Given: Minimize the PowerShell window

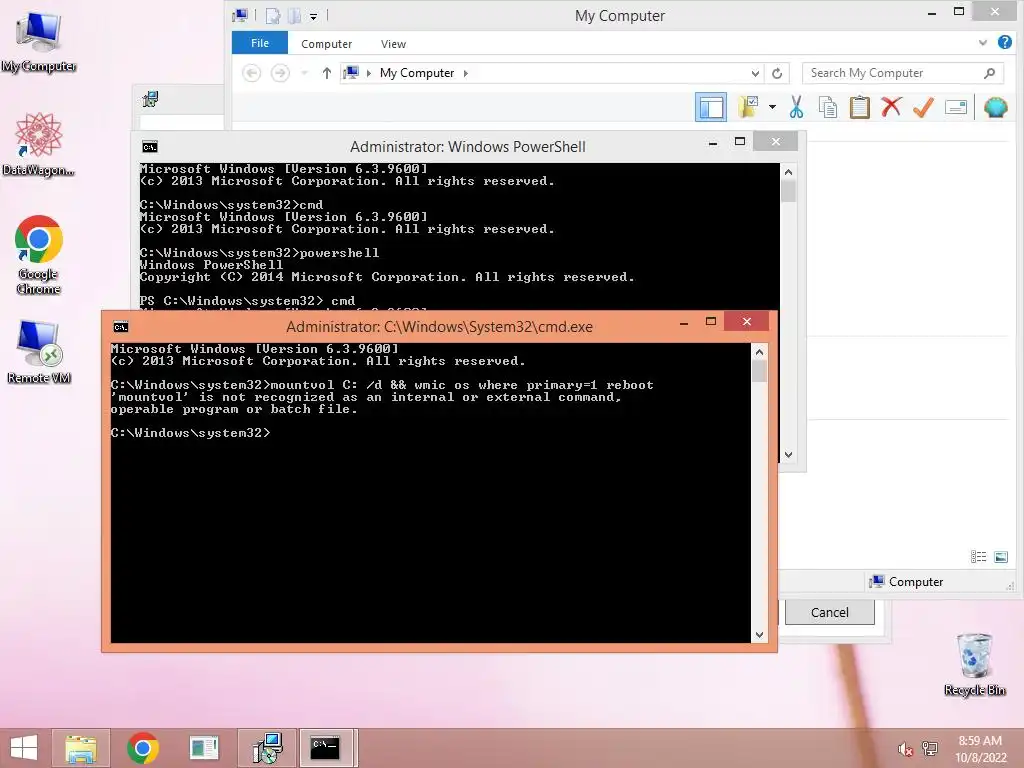Looking at the screenshot, I should (x=713, y=142).
